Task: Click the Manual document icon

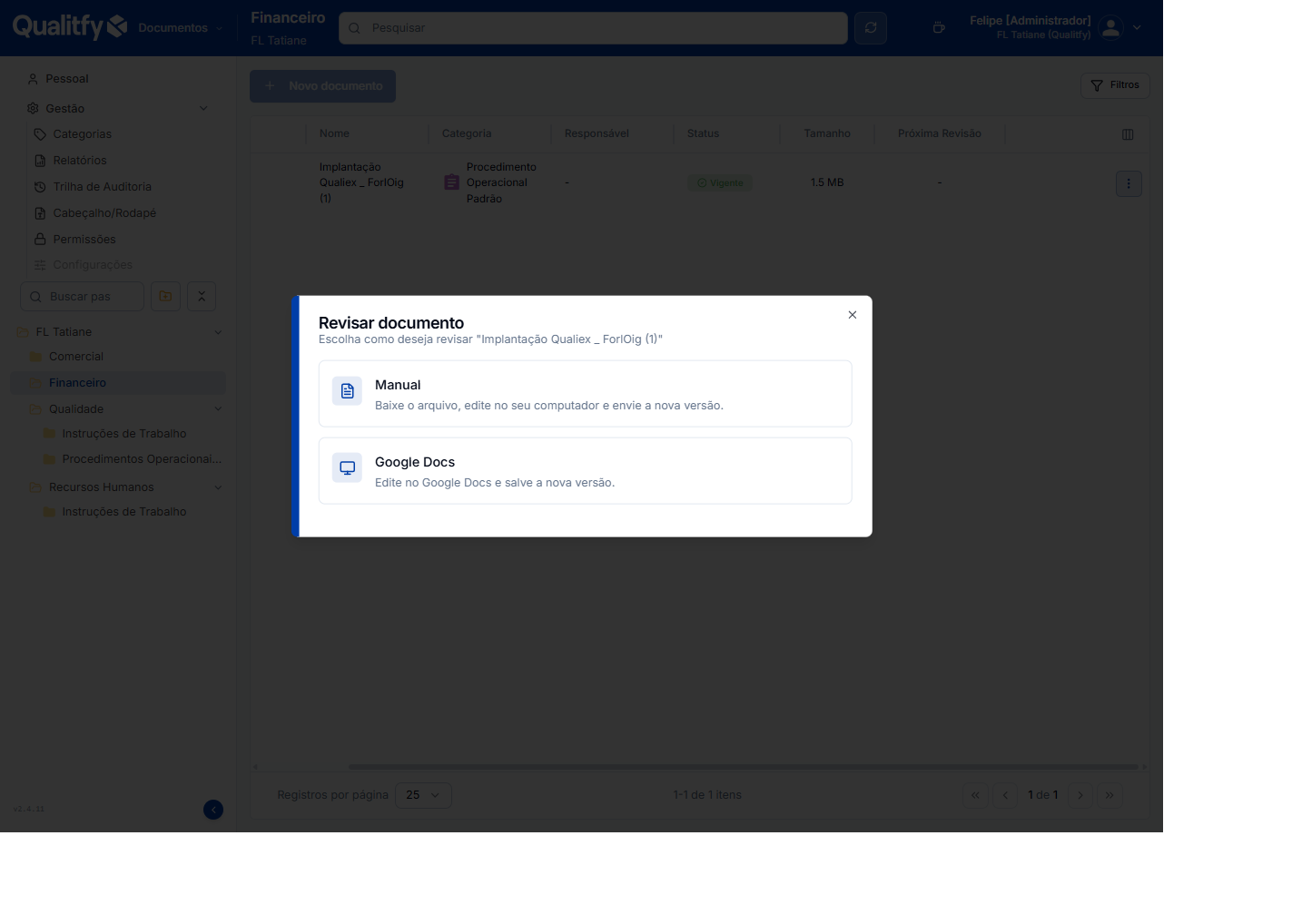Action: 347,391
